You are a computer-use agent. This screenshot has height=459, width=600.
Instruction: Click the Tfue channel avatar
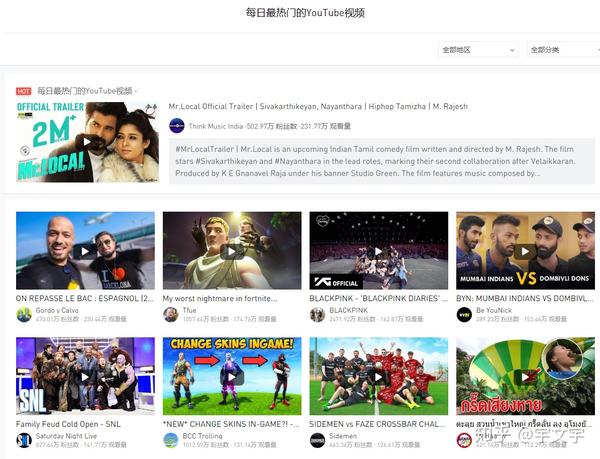[x=171, y=314]
